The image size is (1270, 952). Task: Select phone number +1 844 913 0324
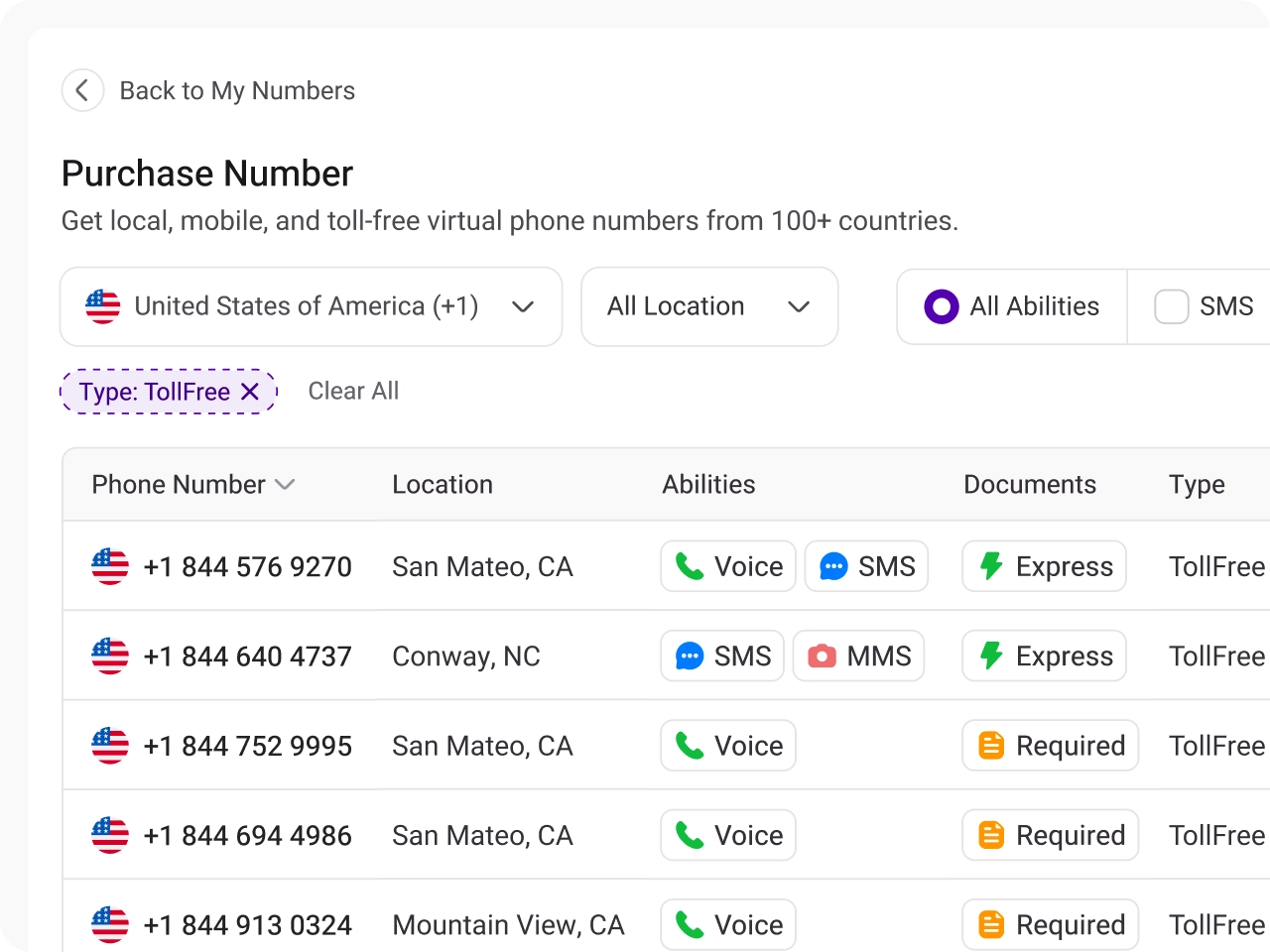pyautogui.click(x=248, y=924)
